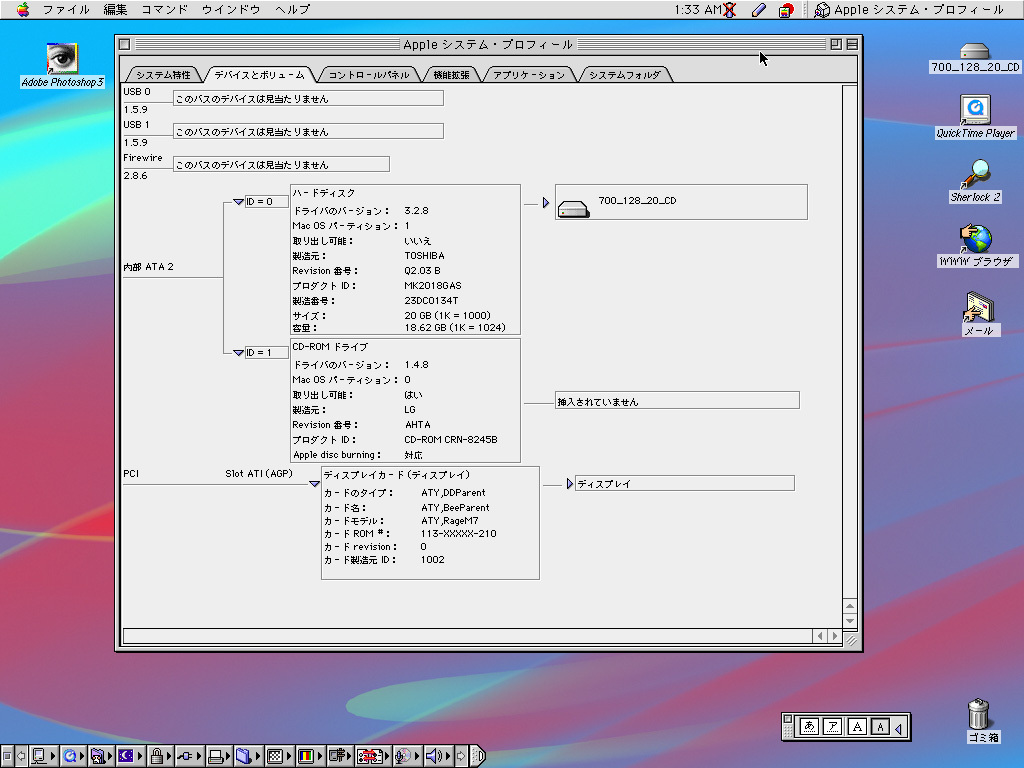The height and width of the screenshot is (768, 1024).
Task: Select hiragana あ input mode in palette
Action: [x=809, y=726]
